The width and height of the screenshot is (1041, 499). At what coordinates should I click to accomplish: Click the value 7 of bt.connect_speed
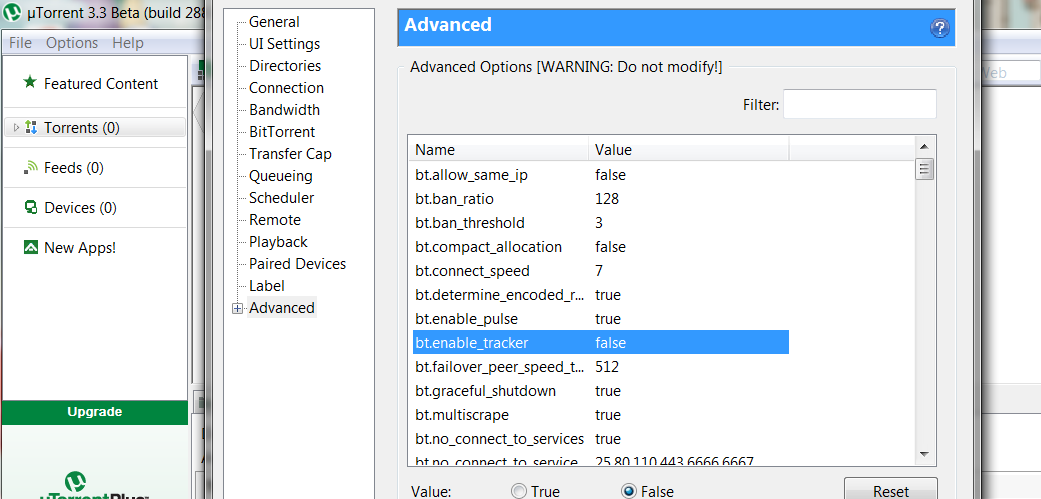coord(599,271)
